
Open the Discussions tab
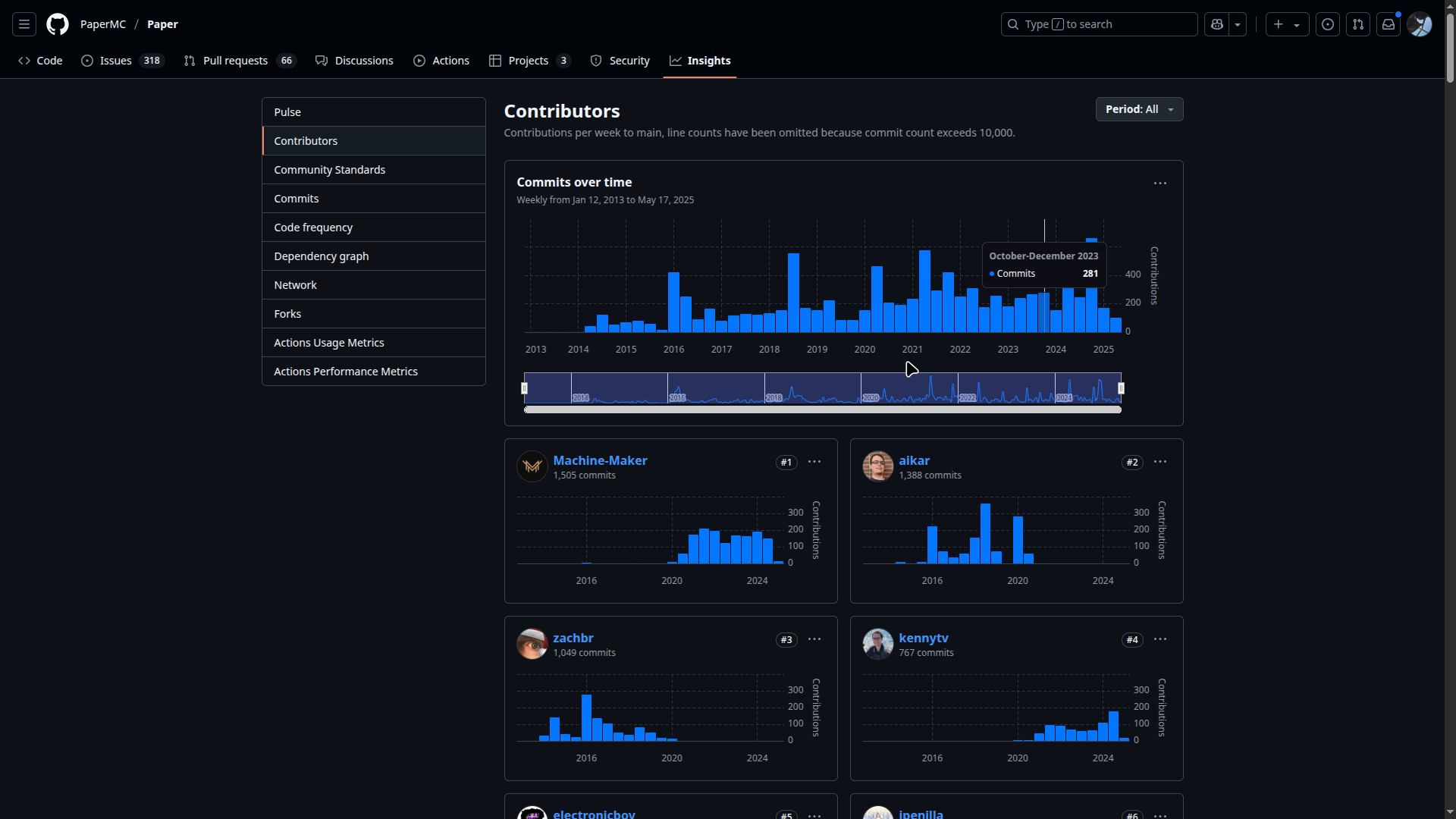354,61
